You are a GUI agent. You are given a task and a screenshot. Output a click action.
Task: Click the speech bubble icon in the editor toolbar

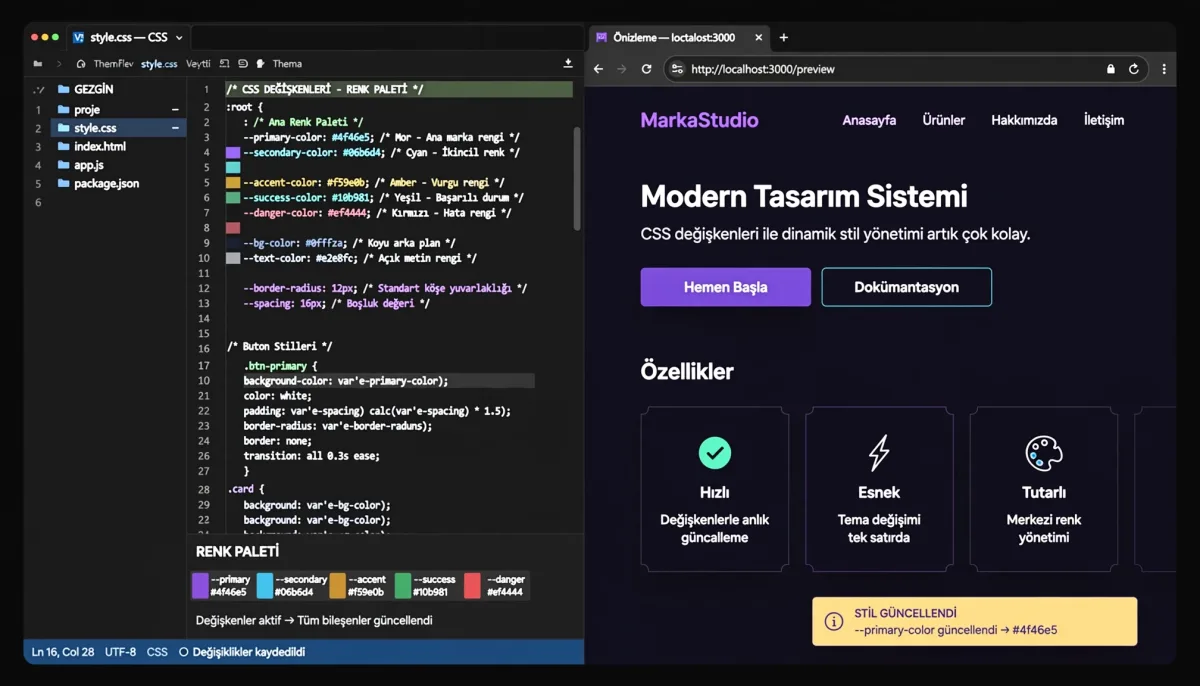click(242, 63)
